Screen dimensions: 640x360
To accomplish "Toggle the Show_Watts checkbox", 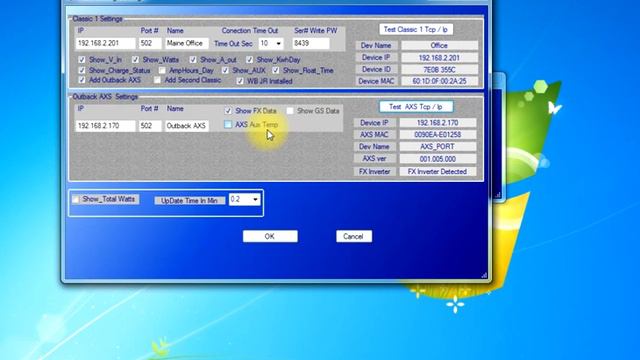I will (x=136, y=60).
